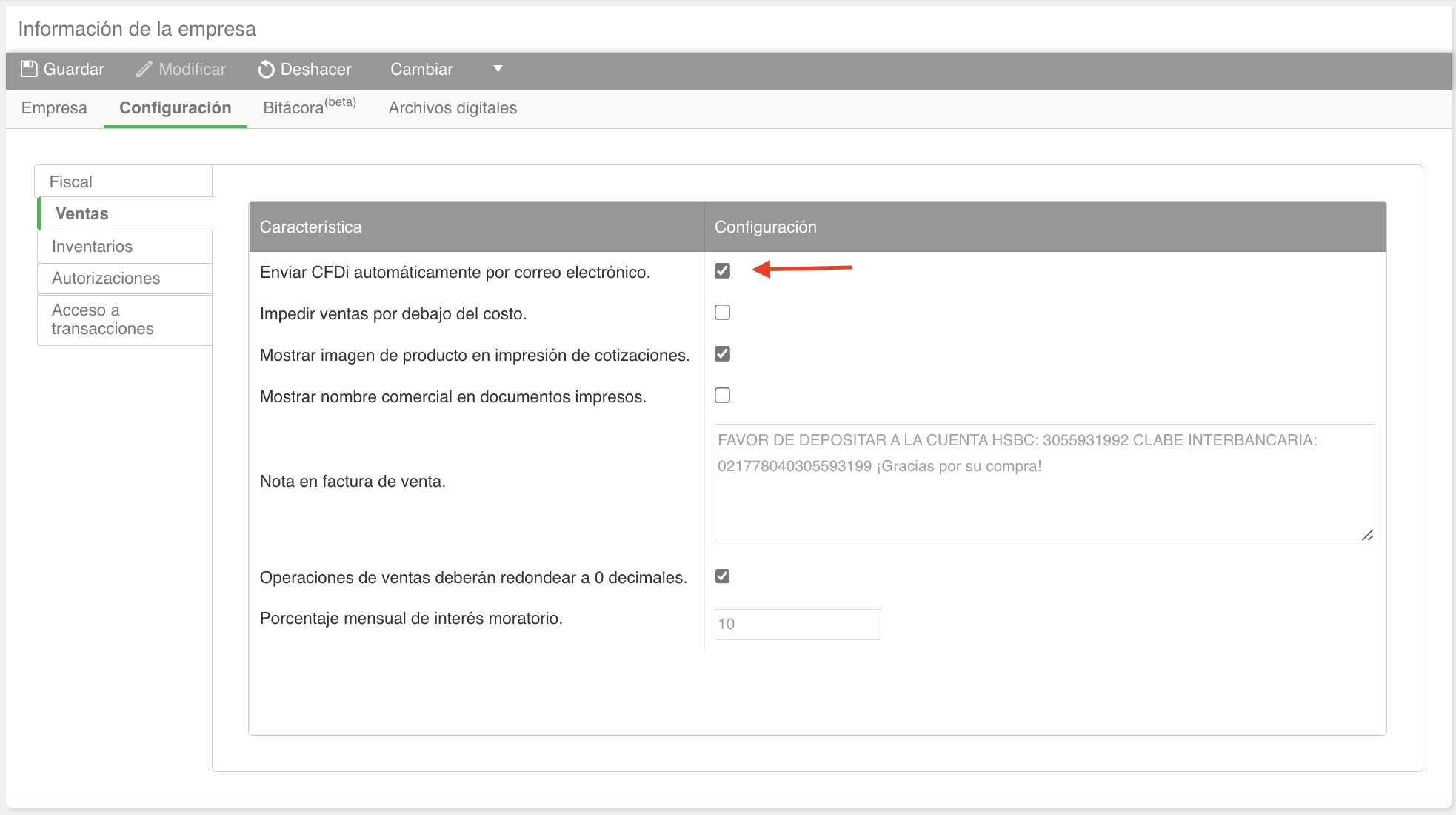Click the Modificar pencil icon
1456x815 pixels.
pos(144,69)
